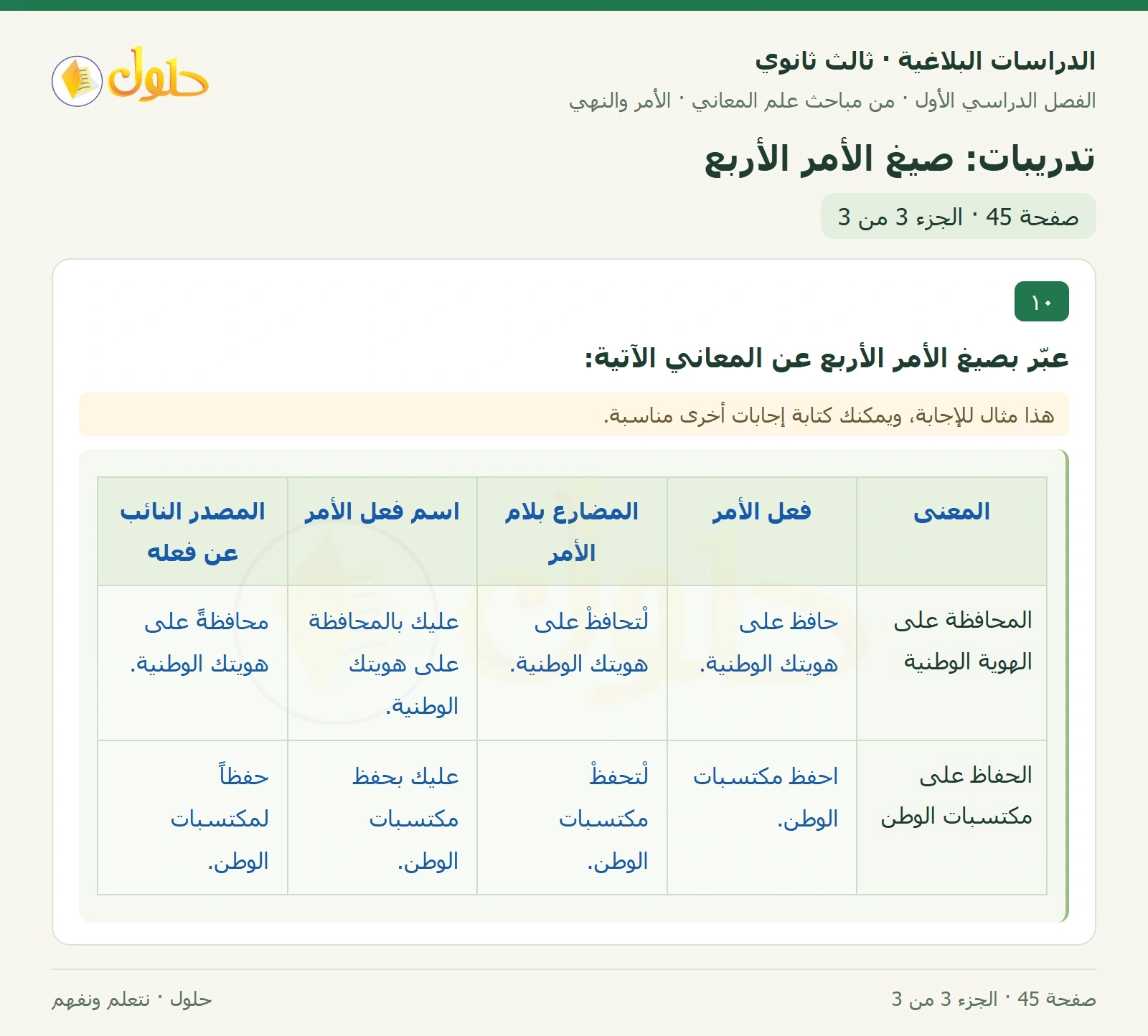Click the heading تدريبات: صيغ الأمر الأربع
Viewport: 1148px width, 1036px height.
[900, 159]
